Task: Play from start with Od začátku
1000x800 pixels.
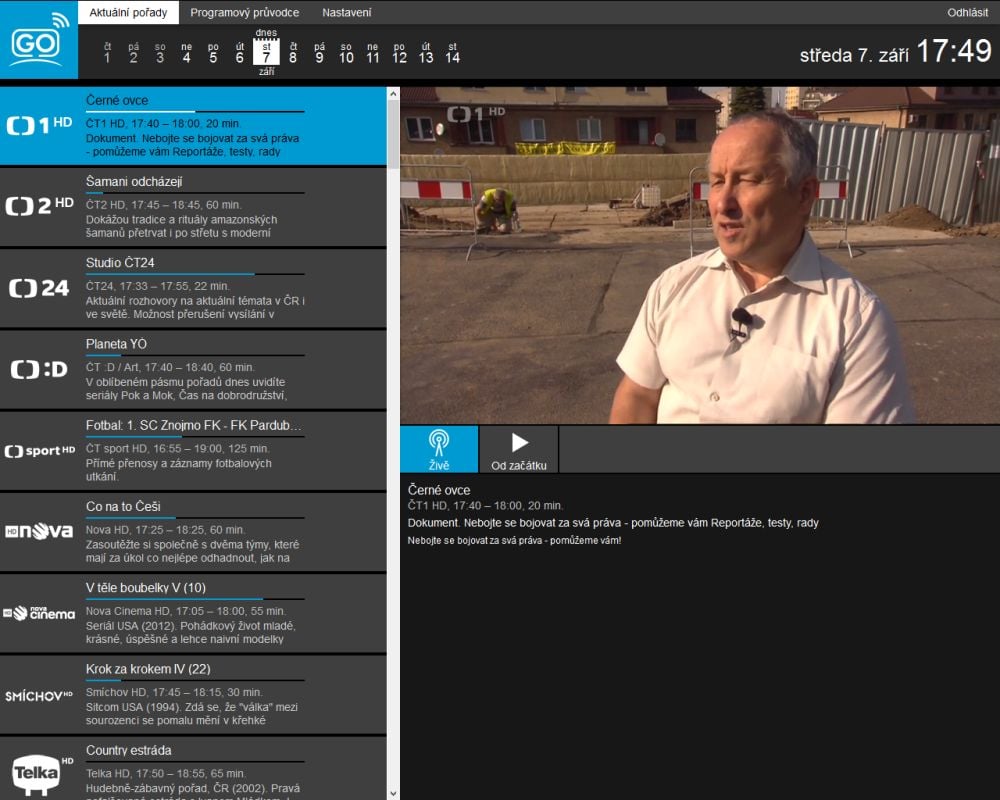Action: (519, 449)
